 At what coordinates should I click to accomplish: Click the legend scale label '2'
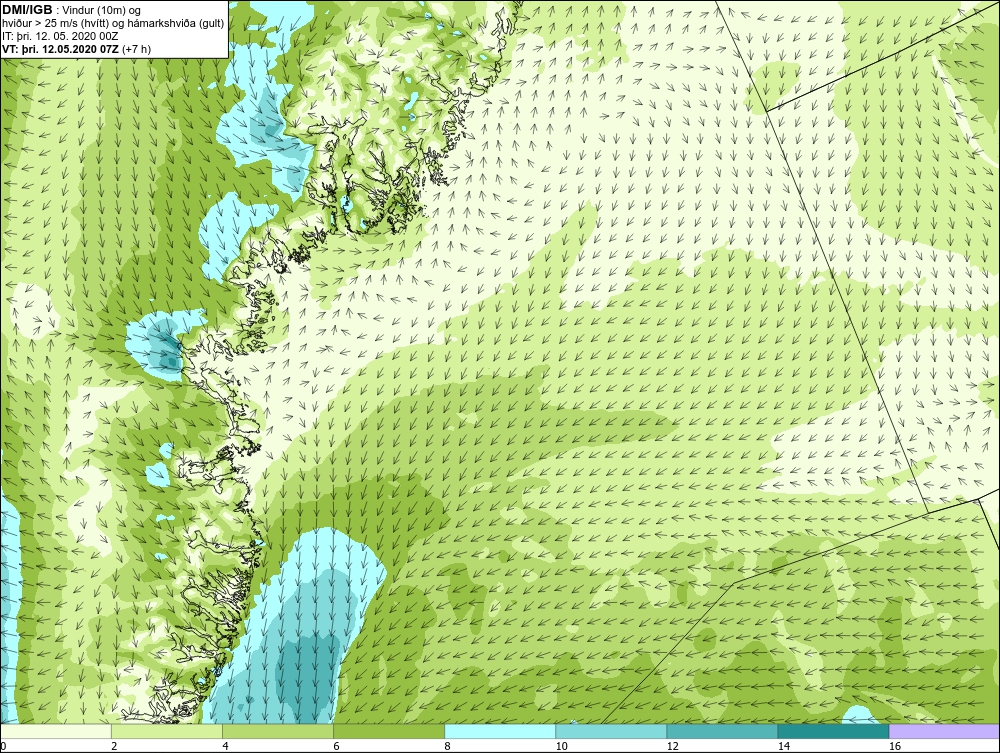(114, 746)
